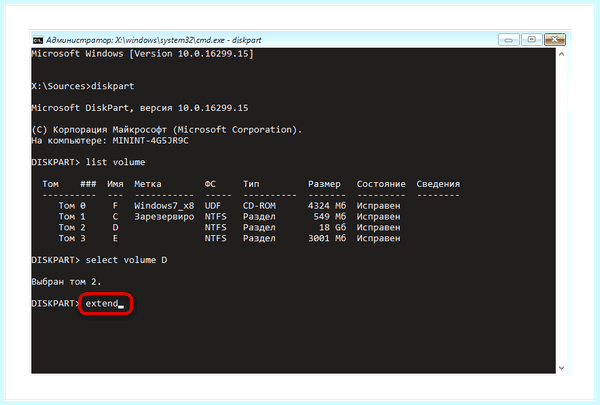The width and height of the screenshot is (600, 405).
Task: Click drive letter 'F' in volume list
Action: coord(115,206)
